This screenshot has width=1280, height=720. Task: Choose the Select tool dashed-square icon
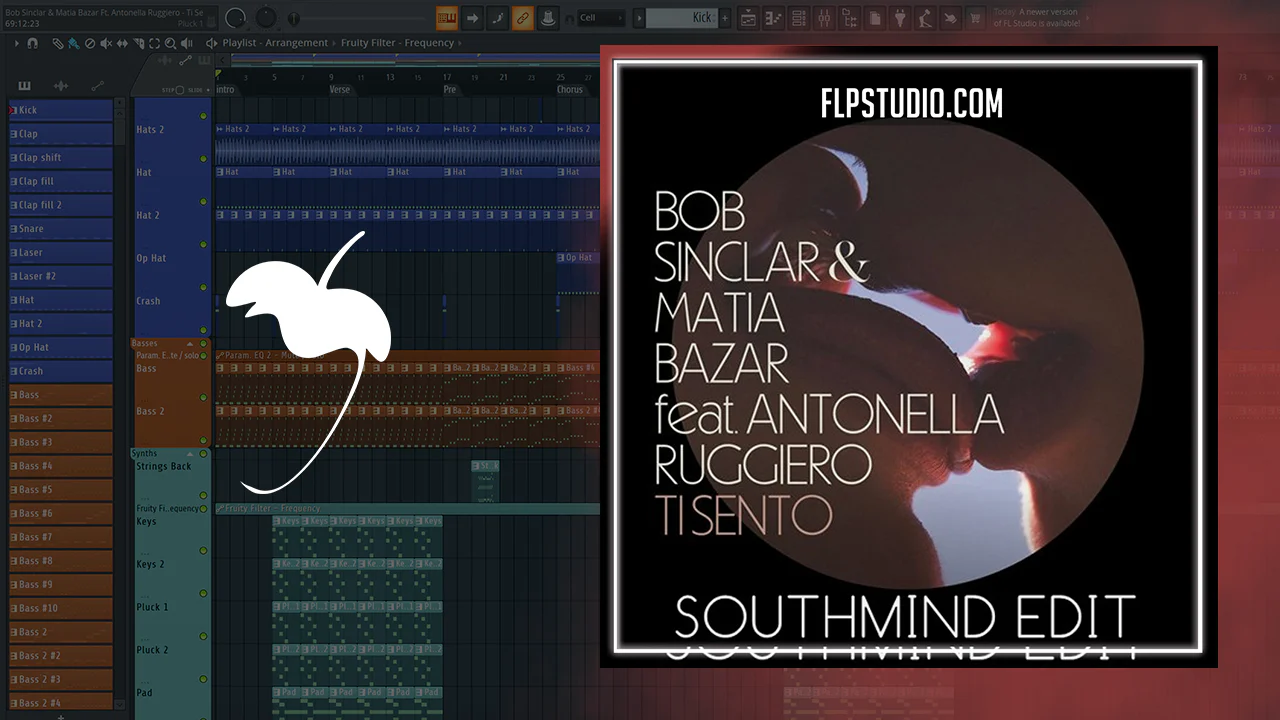pos(154,43)
